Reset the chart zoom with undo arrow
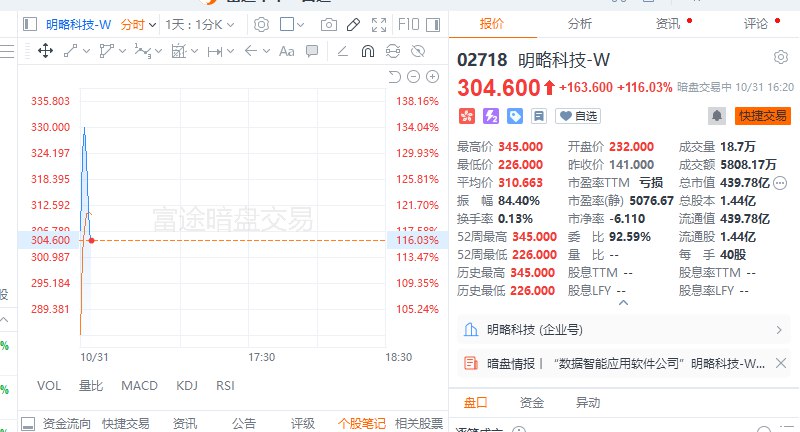 click(394, 77)
